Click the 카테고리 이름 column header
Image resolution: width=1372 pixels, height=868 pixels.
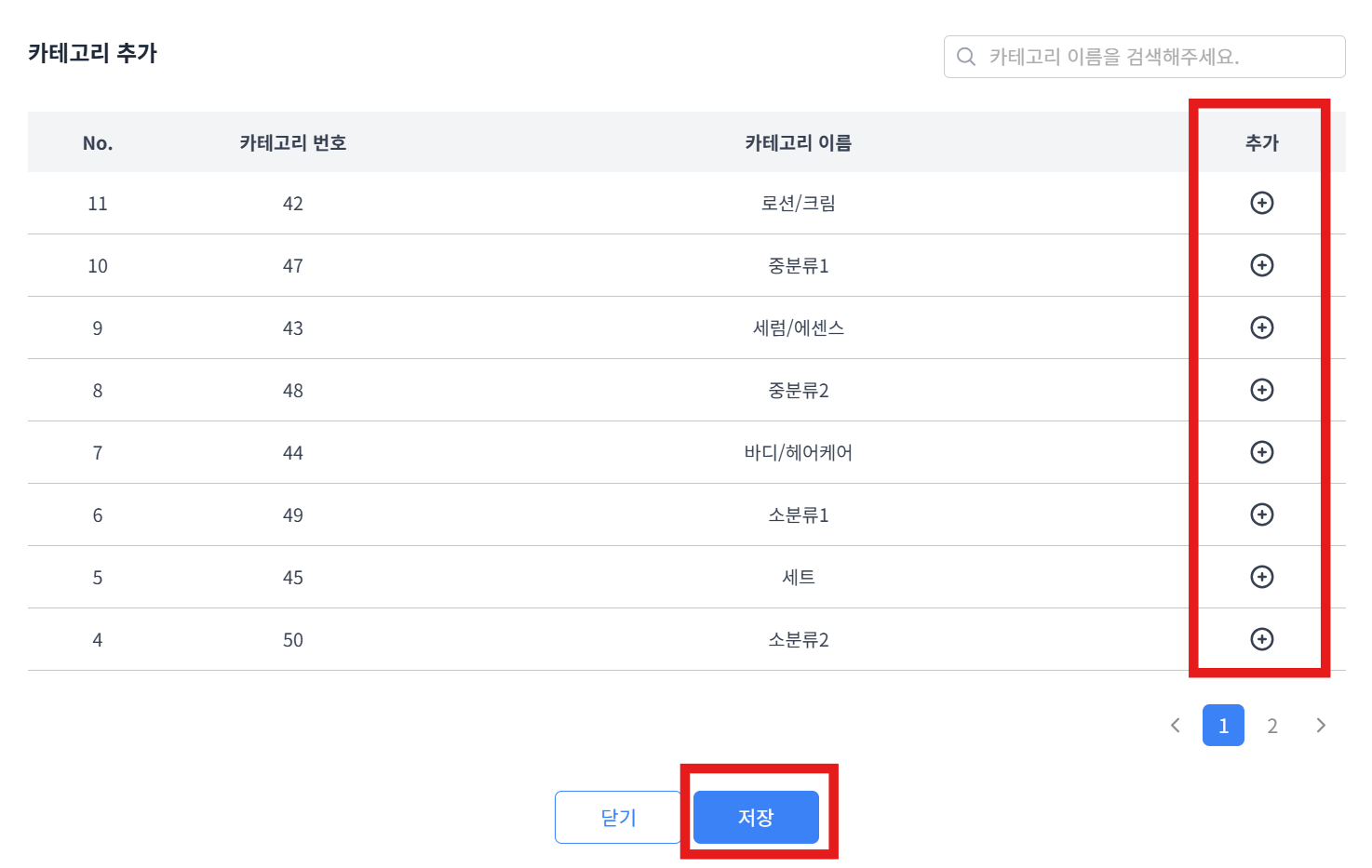coord(798,143)
